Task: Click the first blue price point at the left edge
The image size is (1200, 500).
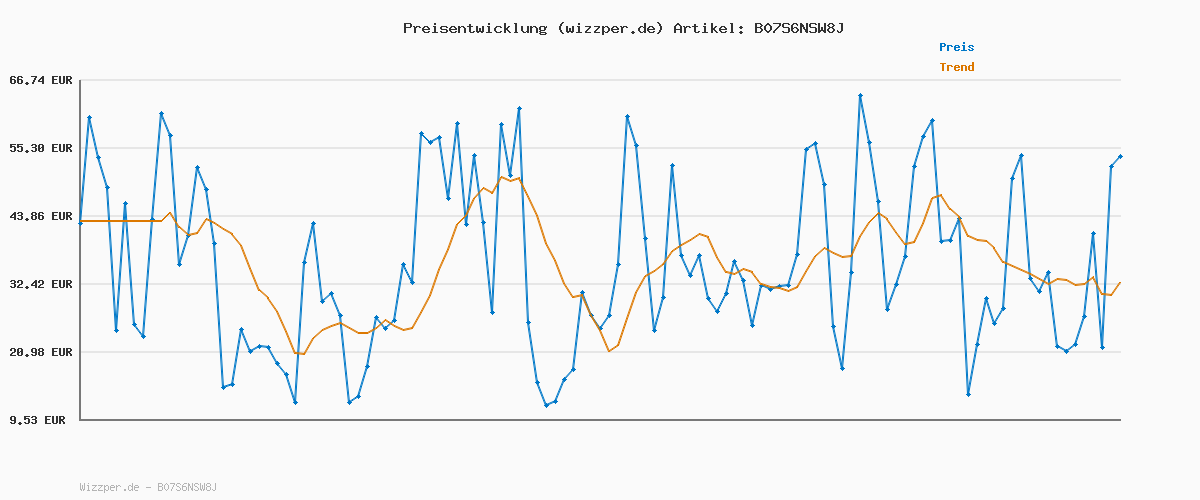Action: [x=81, y=222]
